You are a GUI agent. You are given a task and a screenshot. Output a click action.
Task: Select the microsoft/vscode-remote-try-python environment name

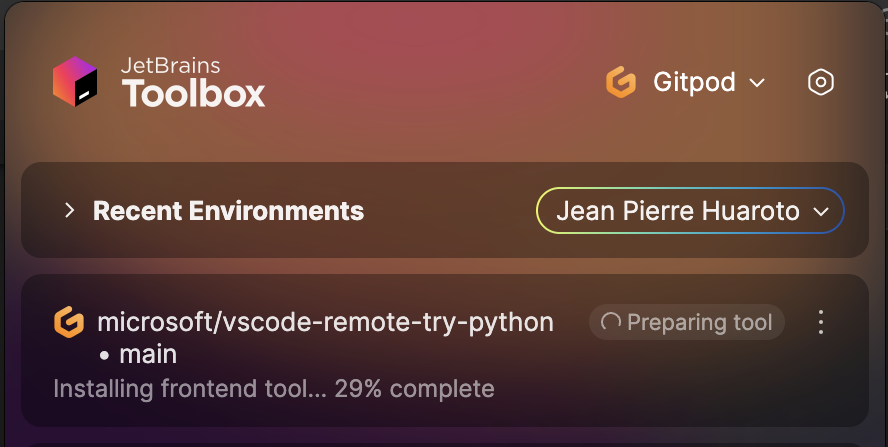click(x=326, y=322)
